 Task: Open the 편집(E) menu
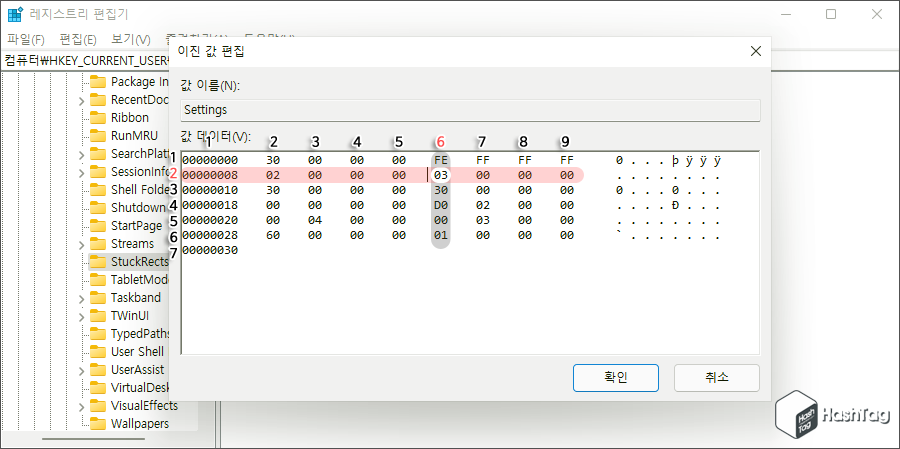point(78,40)
